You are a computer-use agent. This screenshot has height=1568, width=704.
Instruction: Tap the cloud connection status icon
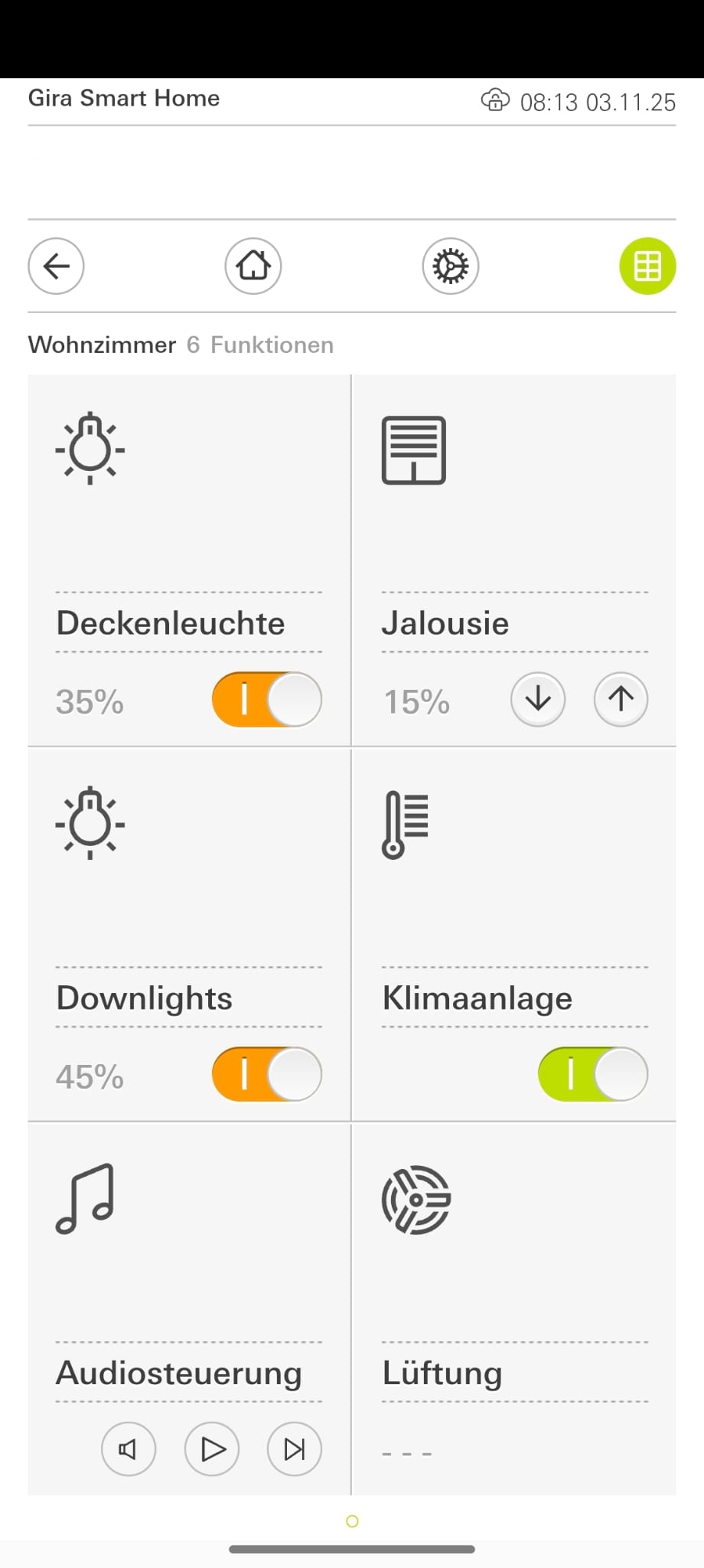tap(495, 100)
